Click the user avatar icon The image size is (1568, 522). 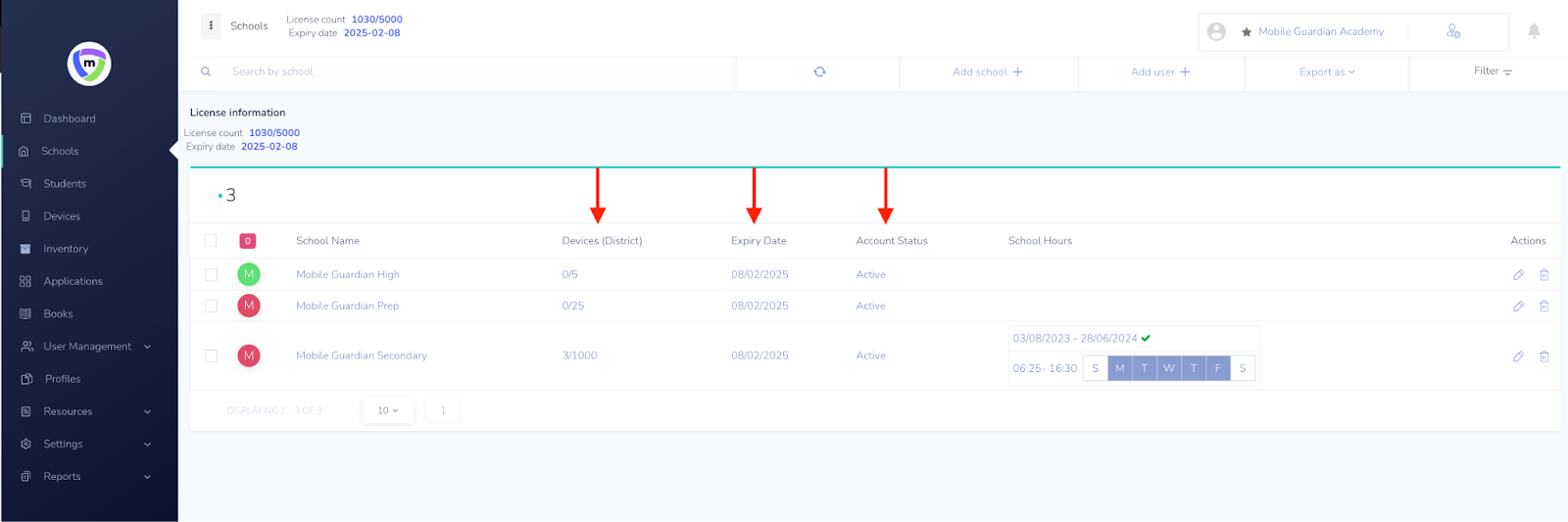[1216, 31]
